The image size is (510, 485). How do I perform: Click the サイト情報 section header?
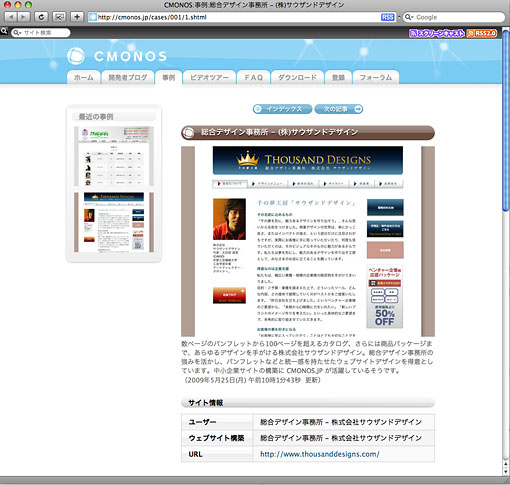tap(308, 403)
